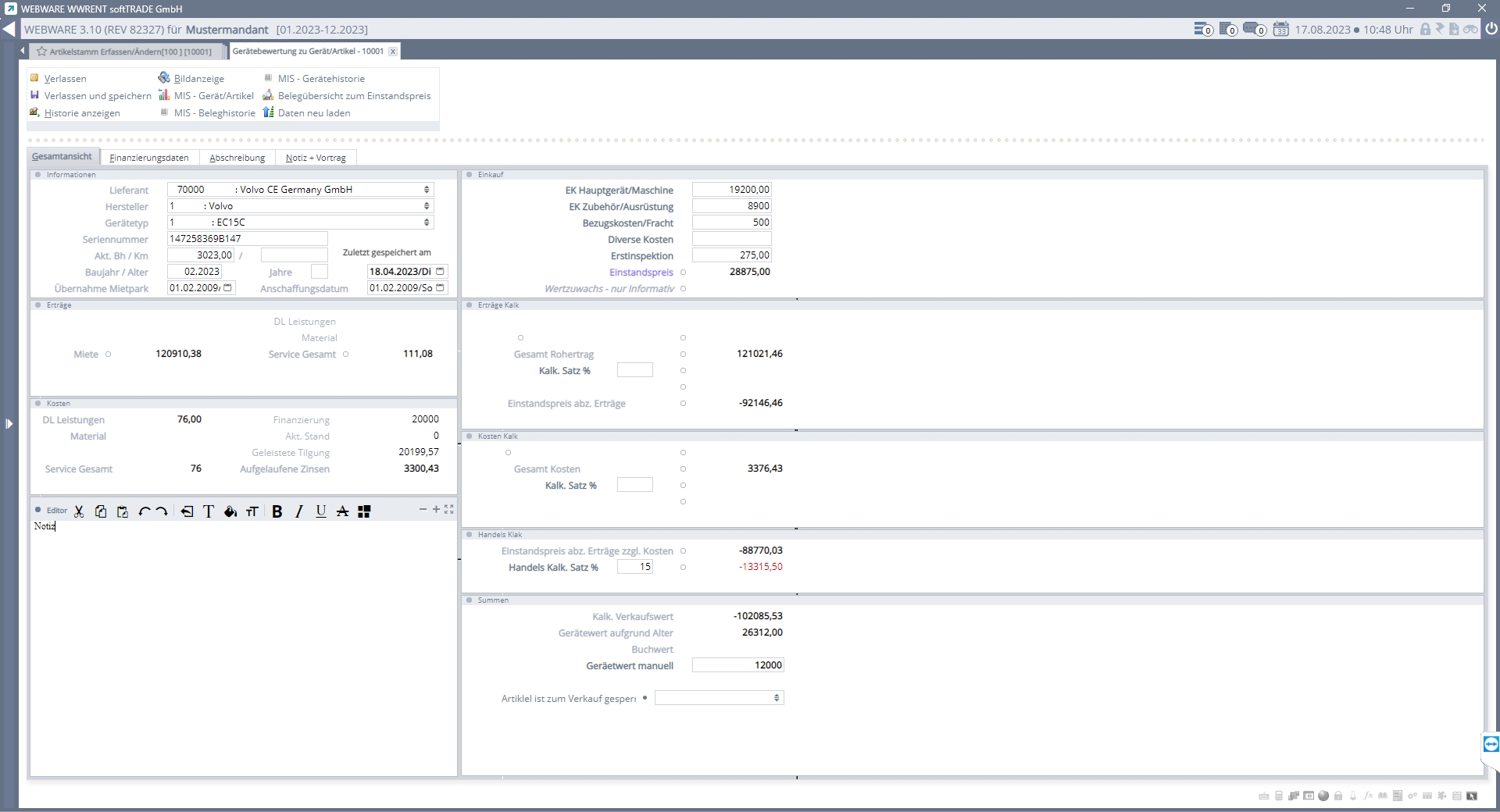The width and height of the screenshot is (1500, 812).
Task: Cut text with the editor scissors icon
Action: [x=79, y=511]
